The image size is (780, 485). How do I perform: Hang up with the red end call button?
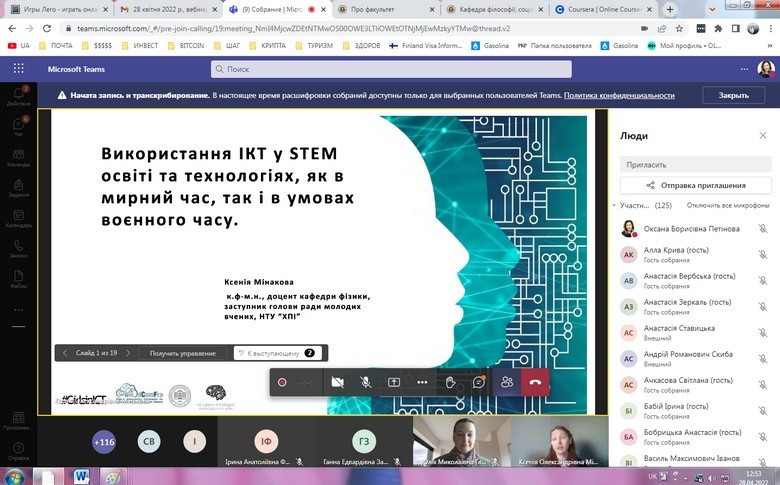pyautogui.click(x=535, y=382)
